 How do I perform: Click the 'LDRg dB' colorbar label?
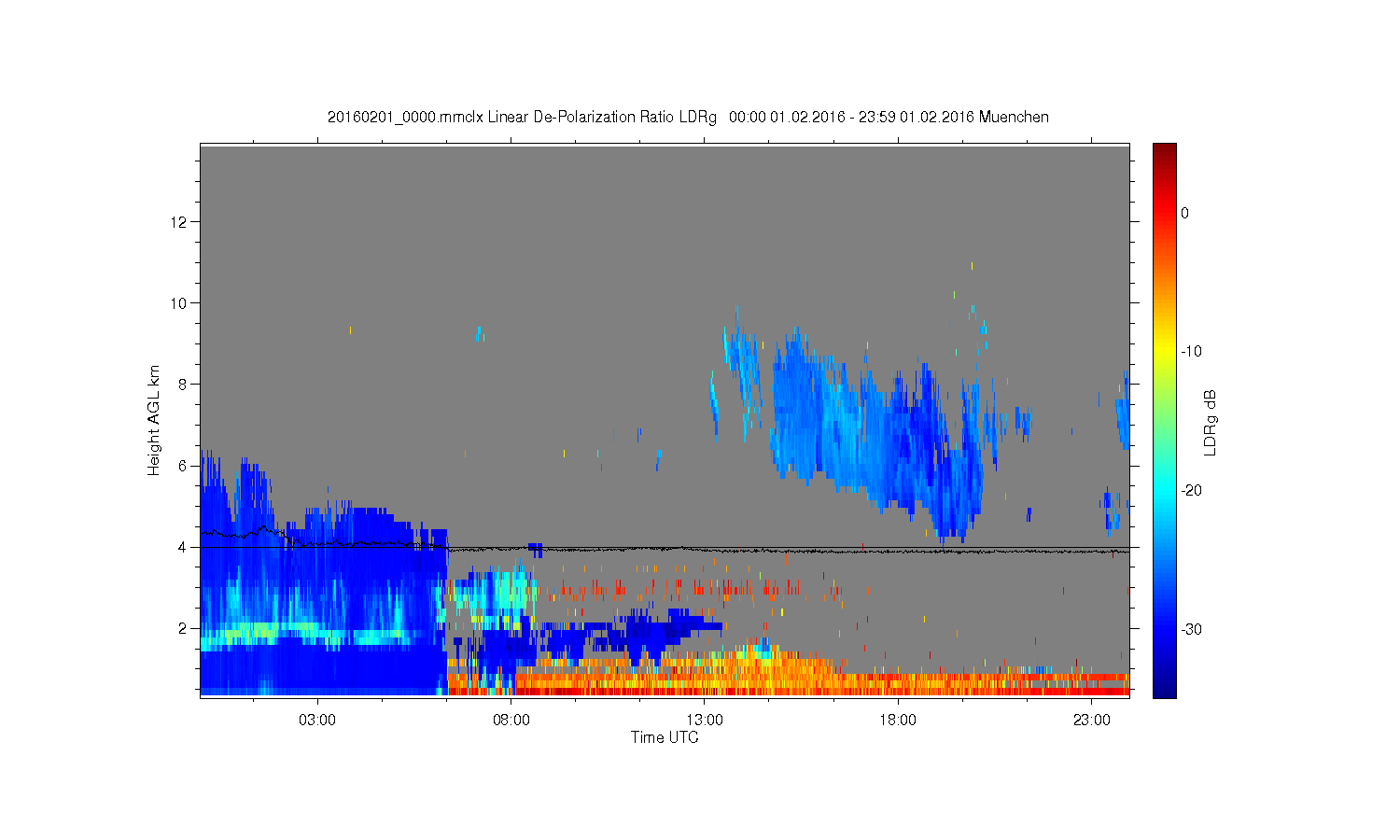[1211, 422]
